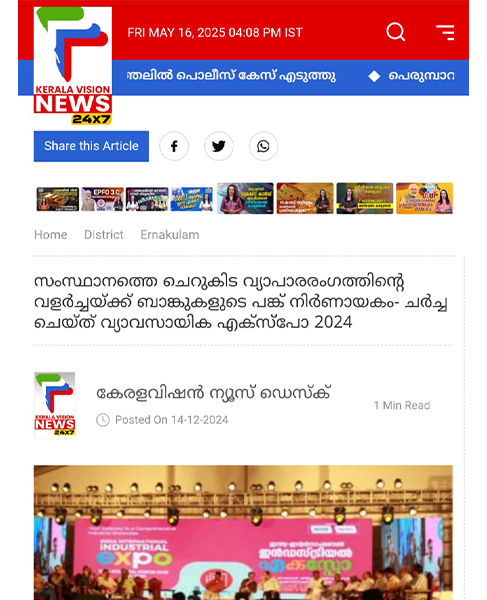This screenshot has height=600, width=487.
Task: Open Ernakulam breadcrumb link
Action: pos(170,235)
